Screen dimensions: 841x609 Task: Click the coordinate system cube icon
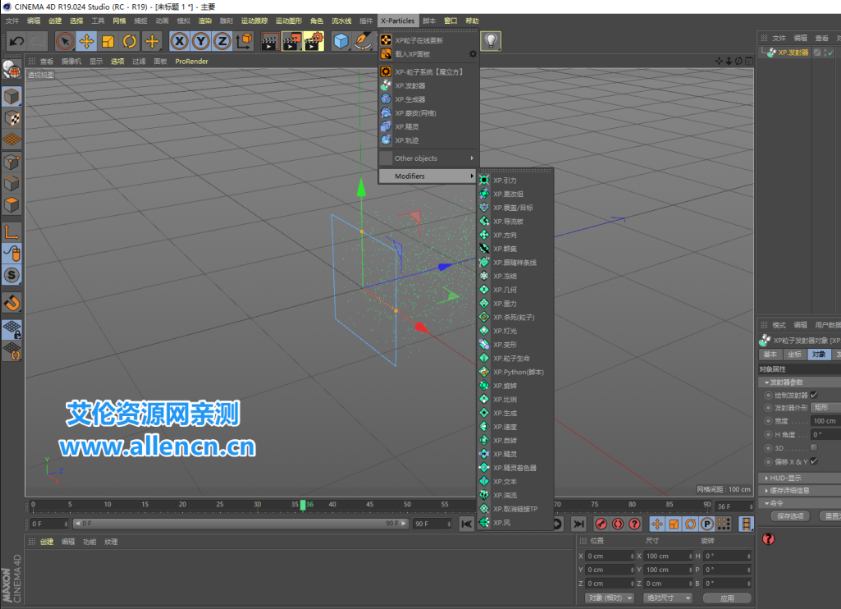(244, 41)
